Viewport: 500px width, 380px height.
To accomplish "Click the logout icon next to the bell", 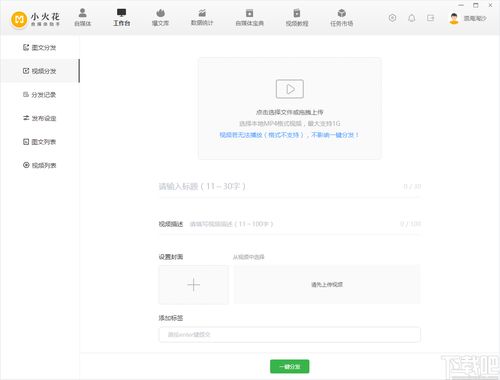I will click(x=431, y=18).
